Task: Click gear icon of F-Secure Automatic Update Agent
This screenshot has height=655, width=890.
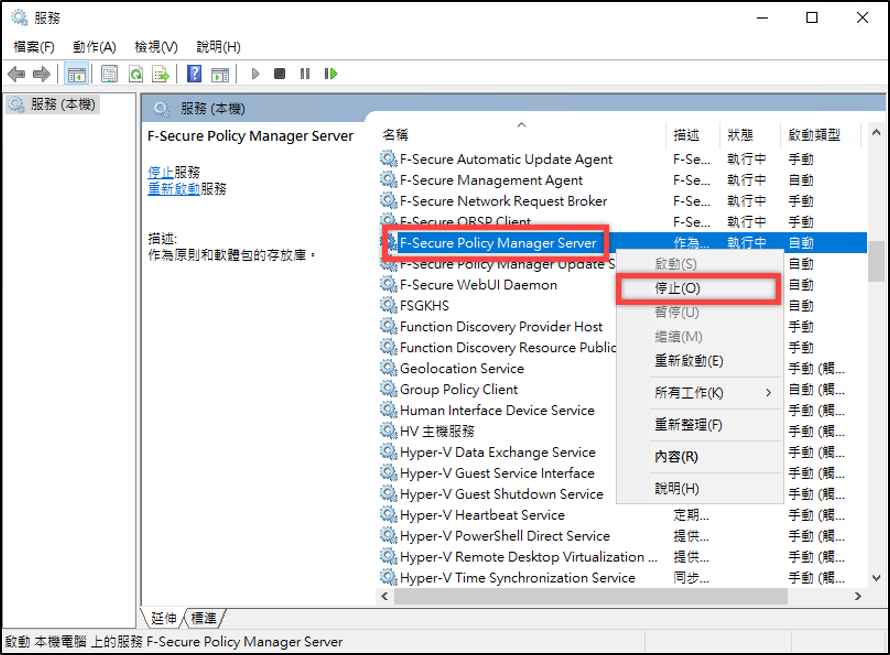Action: click(x=388, y=159)
